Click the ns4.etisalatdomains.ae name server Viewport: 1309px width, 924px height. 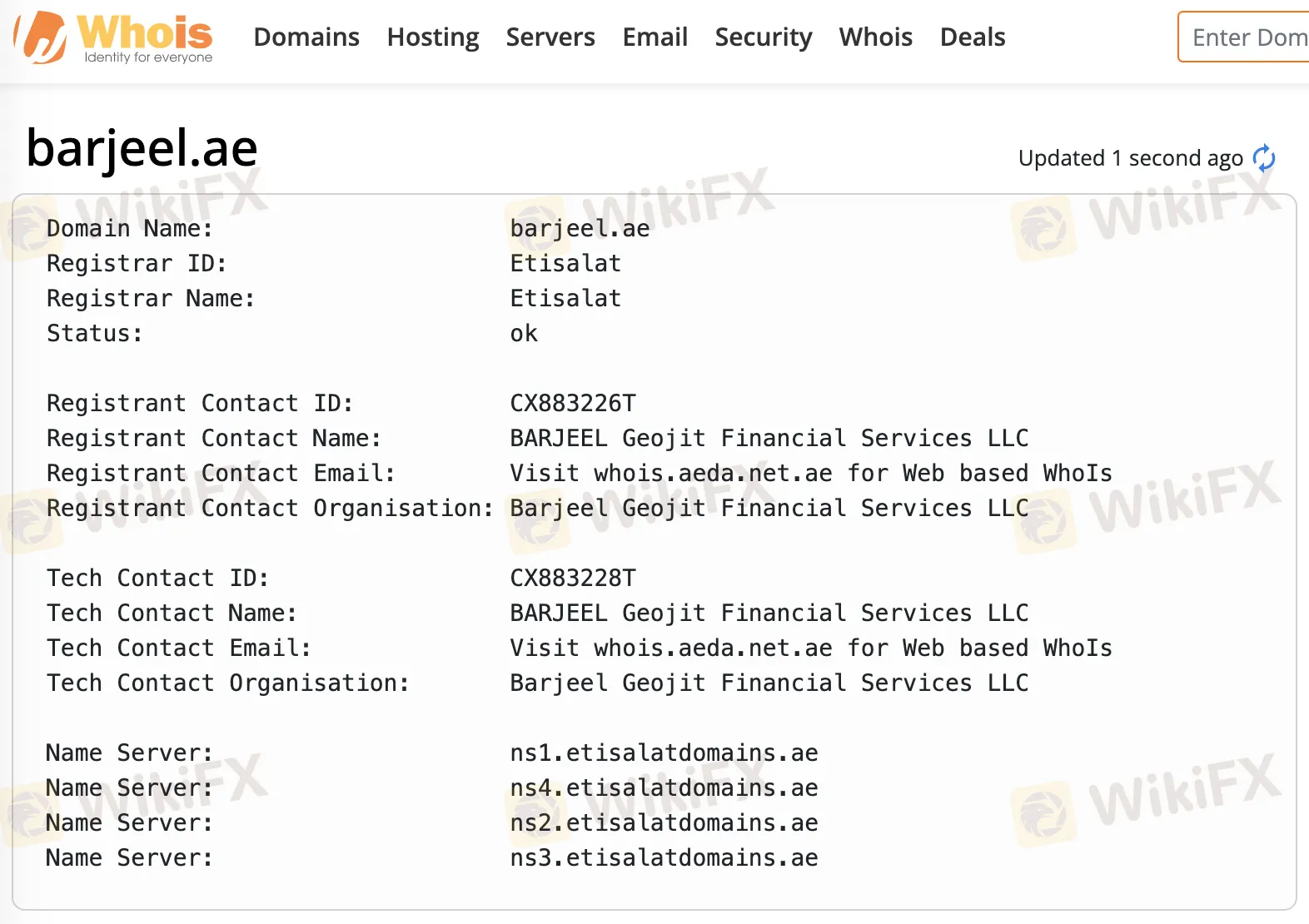(664, 788)
